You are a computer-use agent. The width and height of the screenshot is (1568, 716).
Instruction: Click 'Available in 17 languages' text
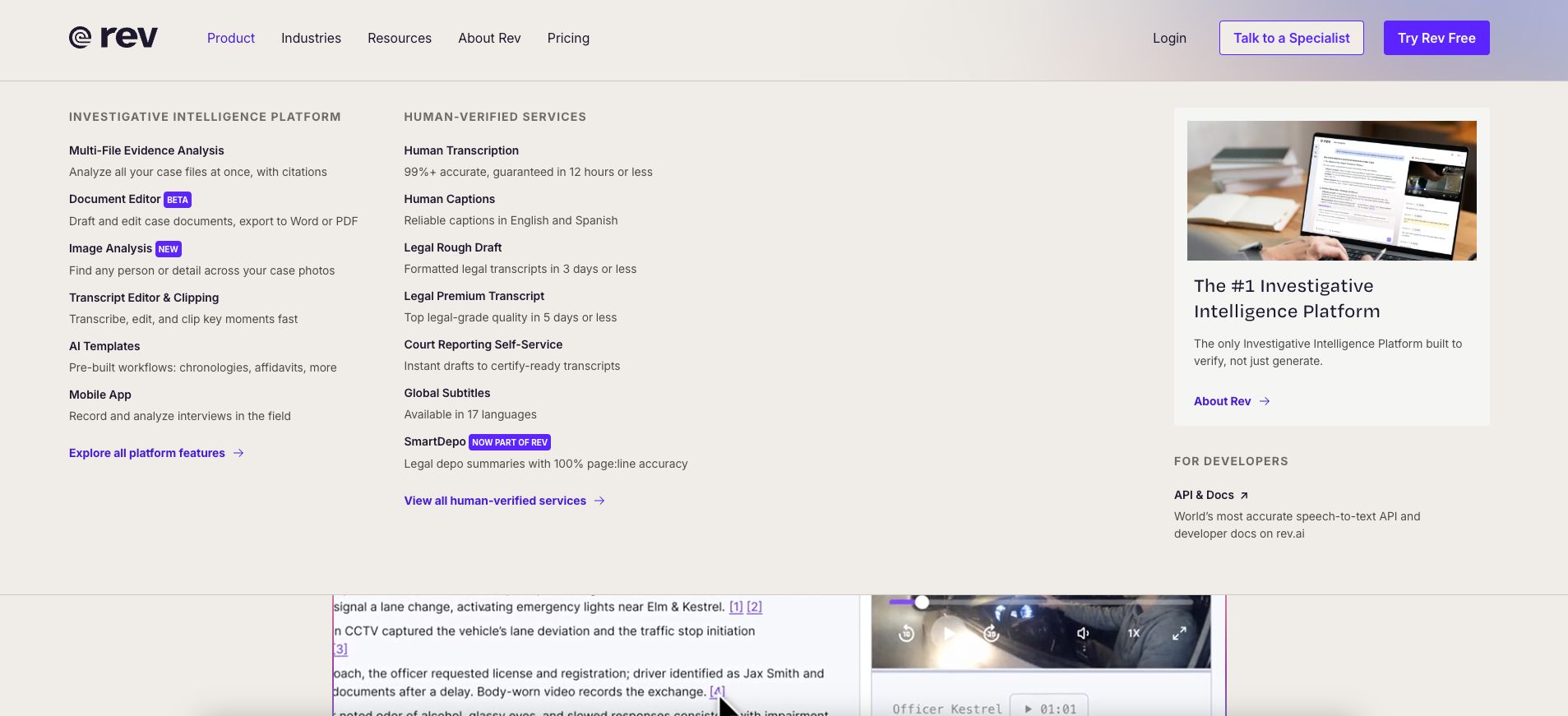470,414
